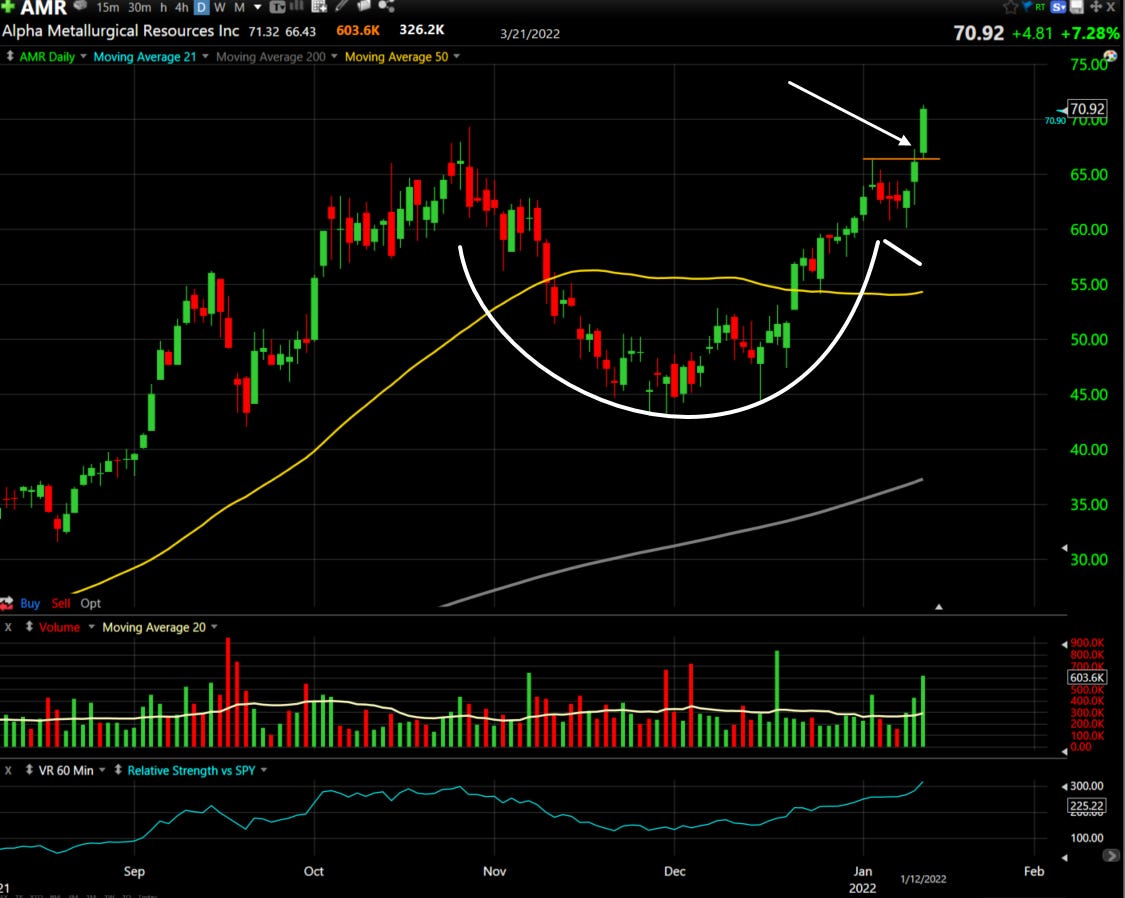Click the Sell button
This screenshot has width=1125, height=898.
(61, 603)
